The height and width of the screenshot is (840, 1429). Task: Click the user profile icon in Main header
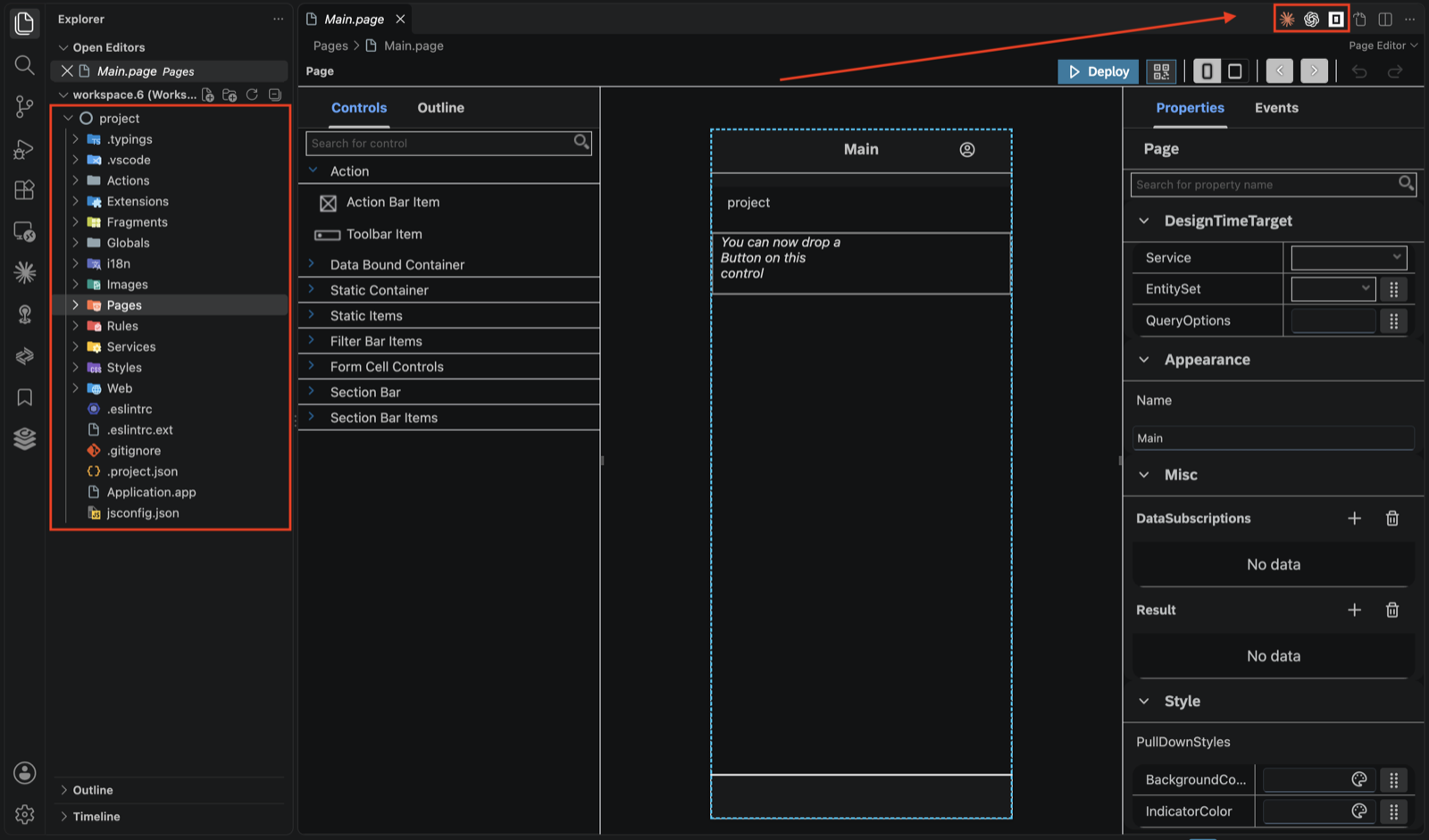coord(967,150)
